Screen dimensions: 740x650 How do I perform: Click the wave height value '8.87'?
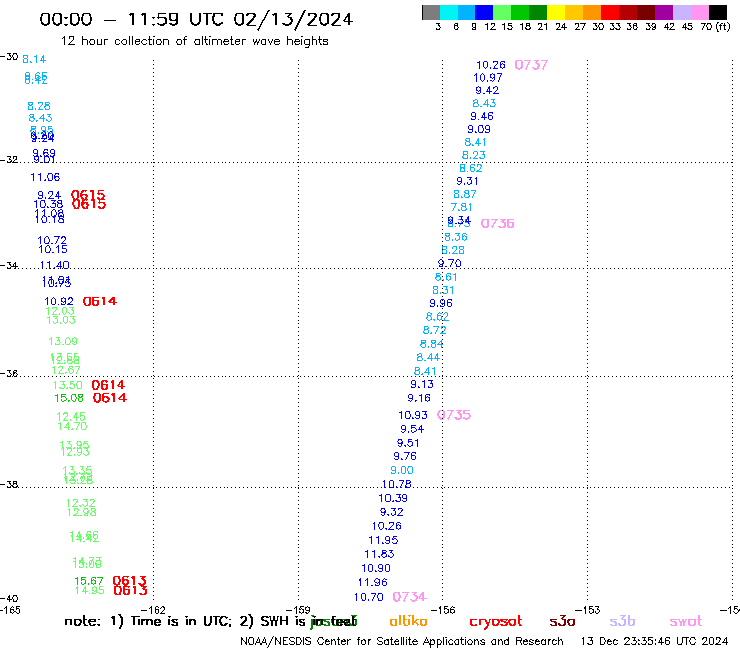pyautogui.click(x=465, y=194)
